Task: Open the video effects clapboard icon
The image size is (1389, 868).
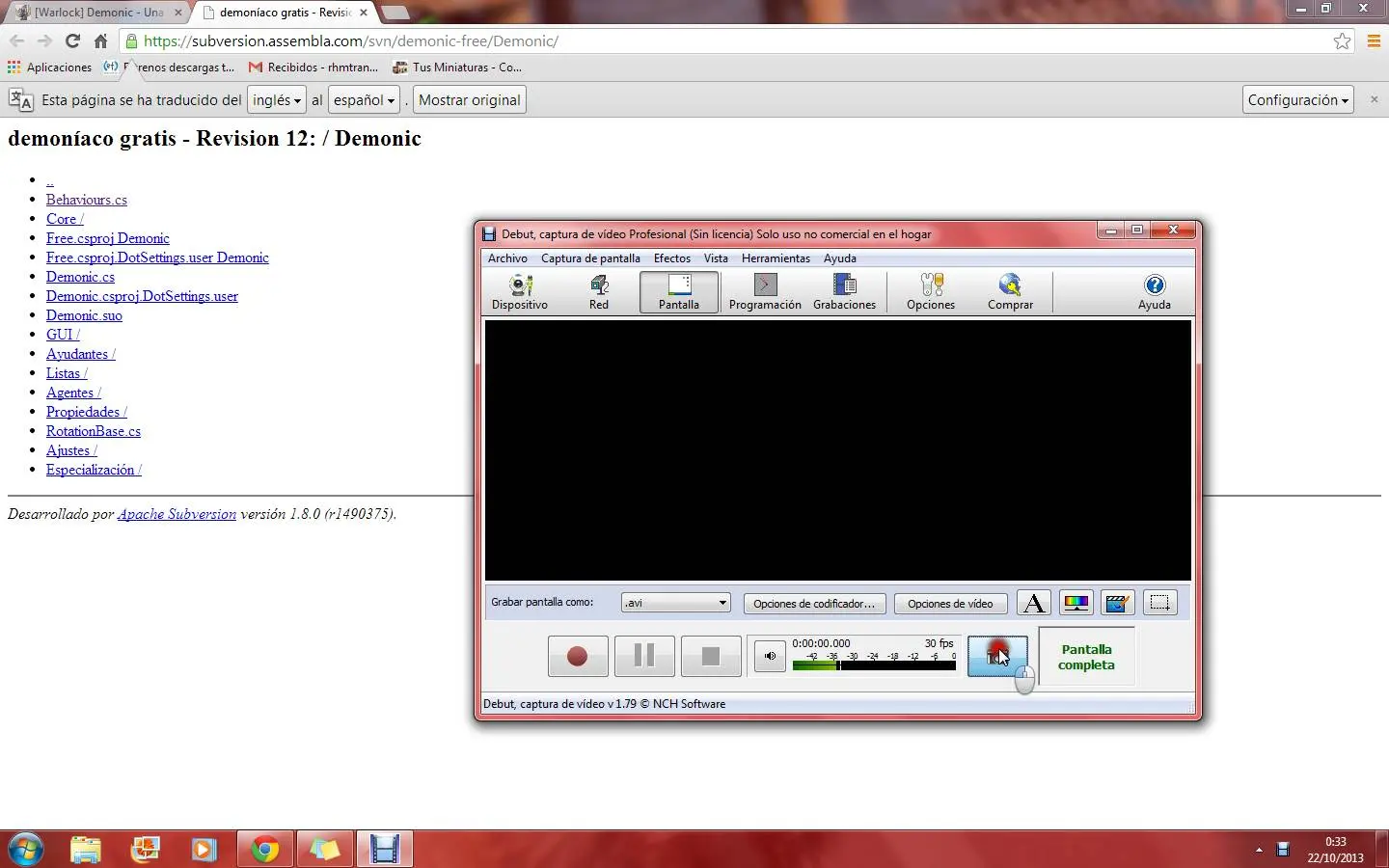Action: [1118, 604]
